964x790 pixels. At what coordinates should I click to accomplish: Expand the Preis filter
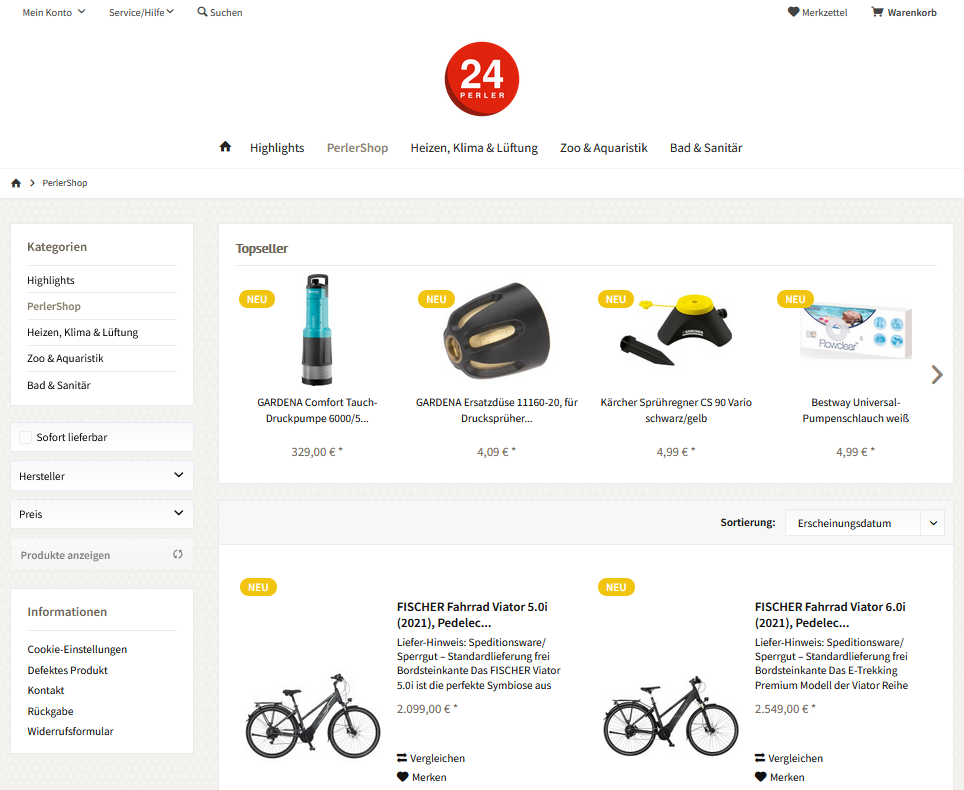[102, 514]
